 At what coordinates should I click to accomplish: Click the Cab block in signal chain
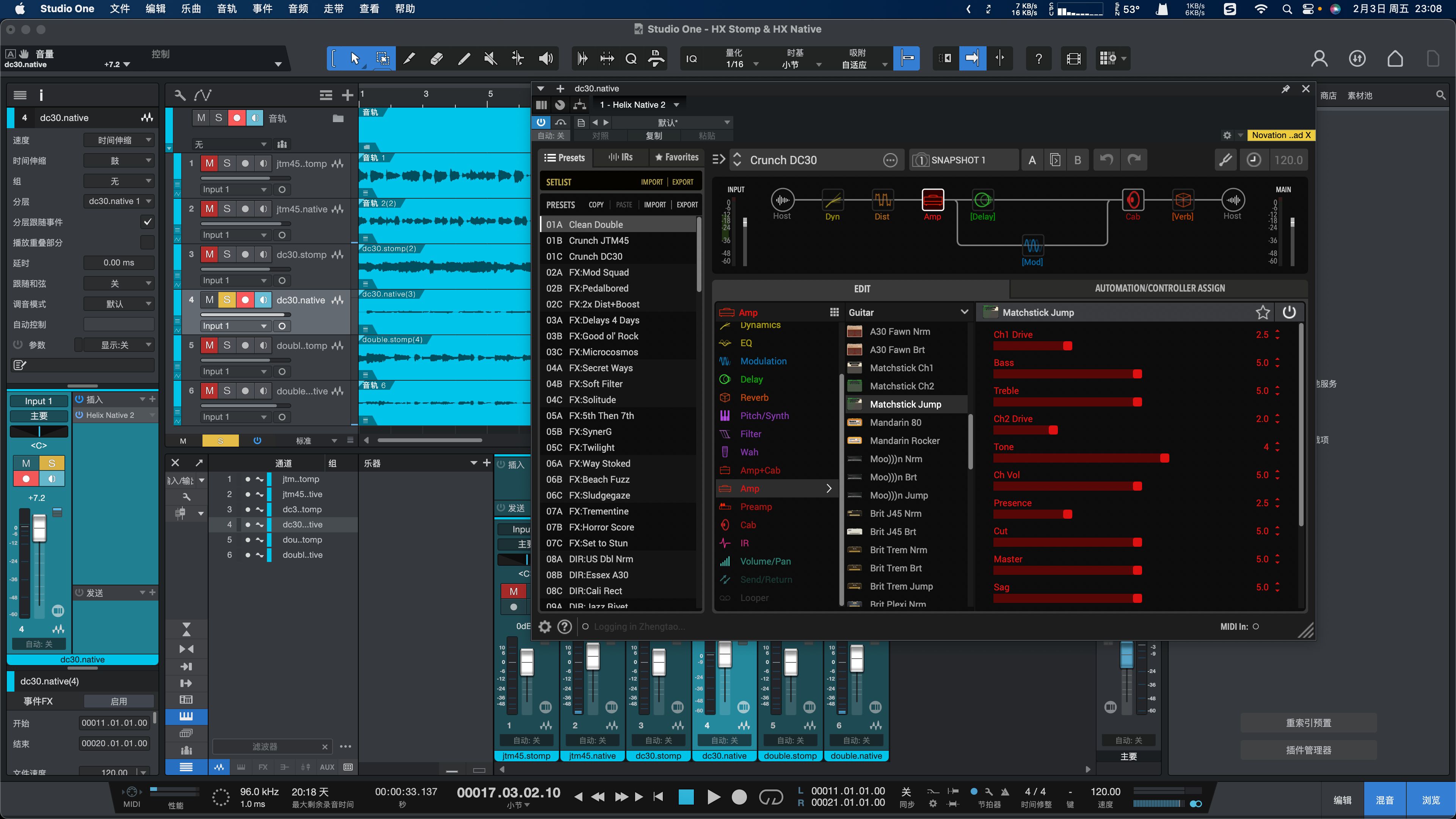pyautogui.click(x=1133, y=200)
